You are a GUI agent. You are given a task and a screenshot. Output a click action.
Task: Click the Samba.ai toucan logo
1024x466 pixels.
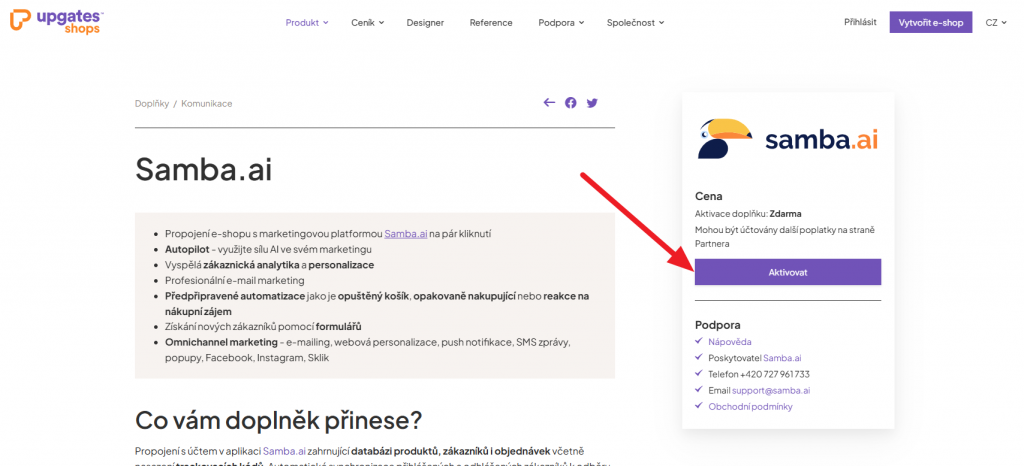pyautogui.click(x=788, y=140)
